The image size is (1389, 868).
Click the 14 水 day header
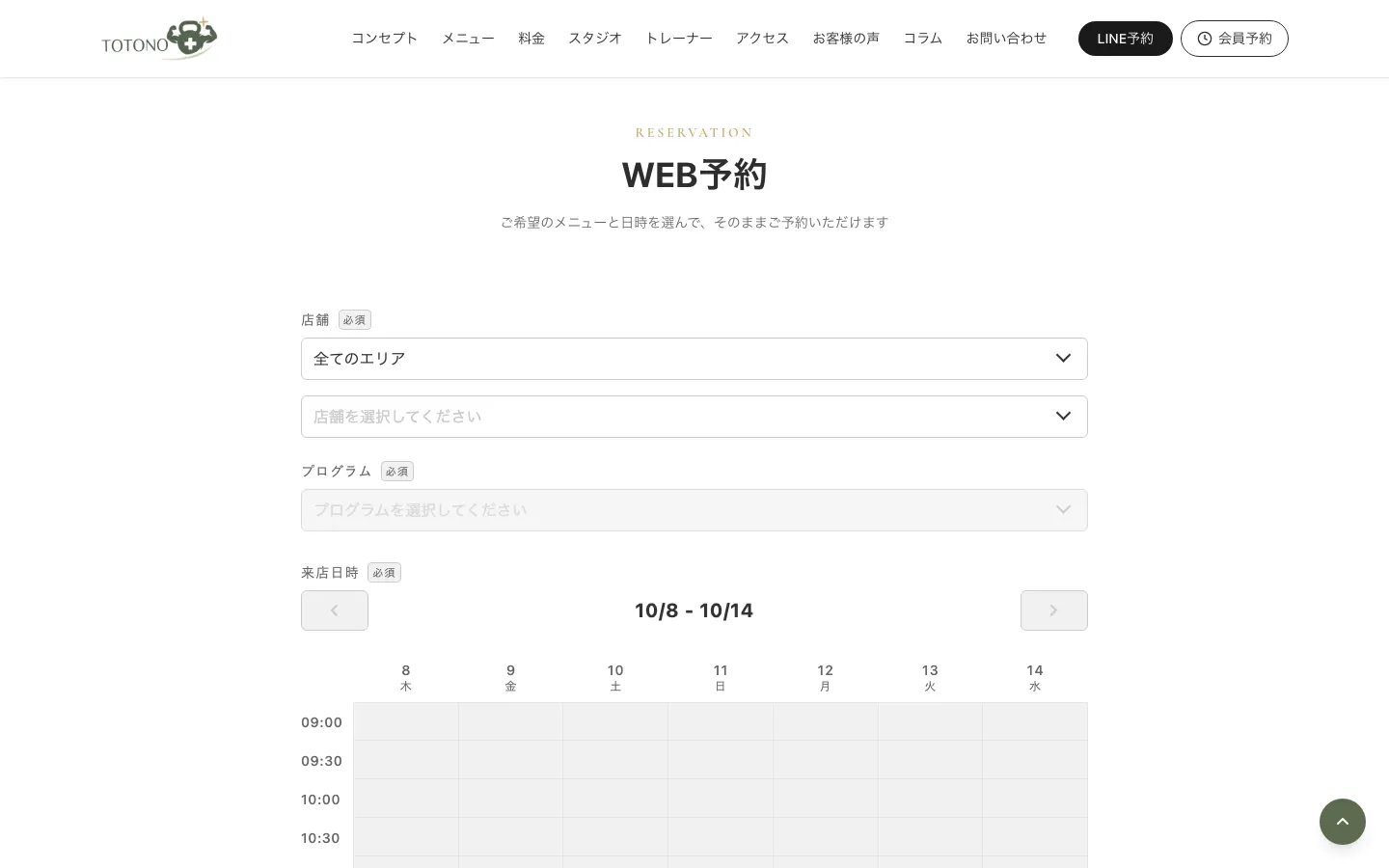(1035, 677)
